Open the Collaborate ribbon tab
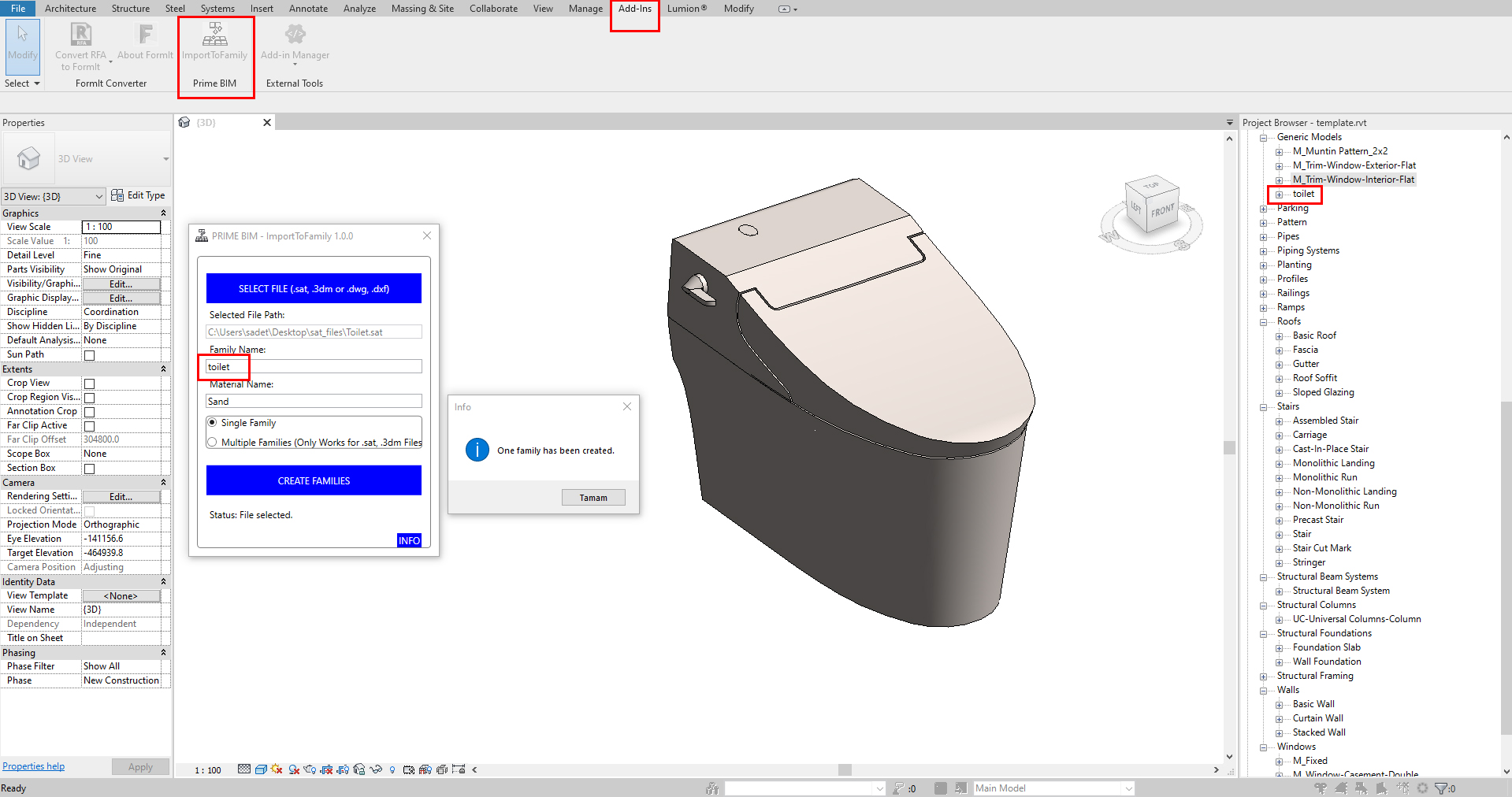Viewport: 1512px width, 797px height. 493,9
